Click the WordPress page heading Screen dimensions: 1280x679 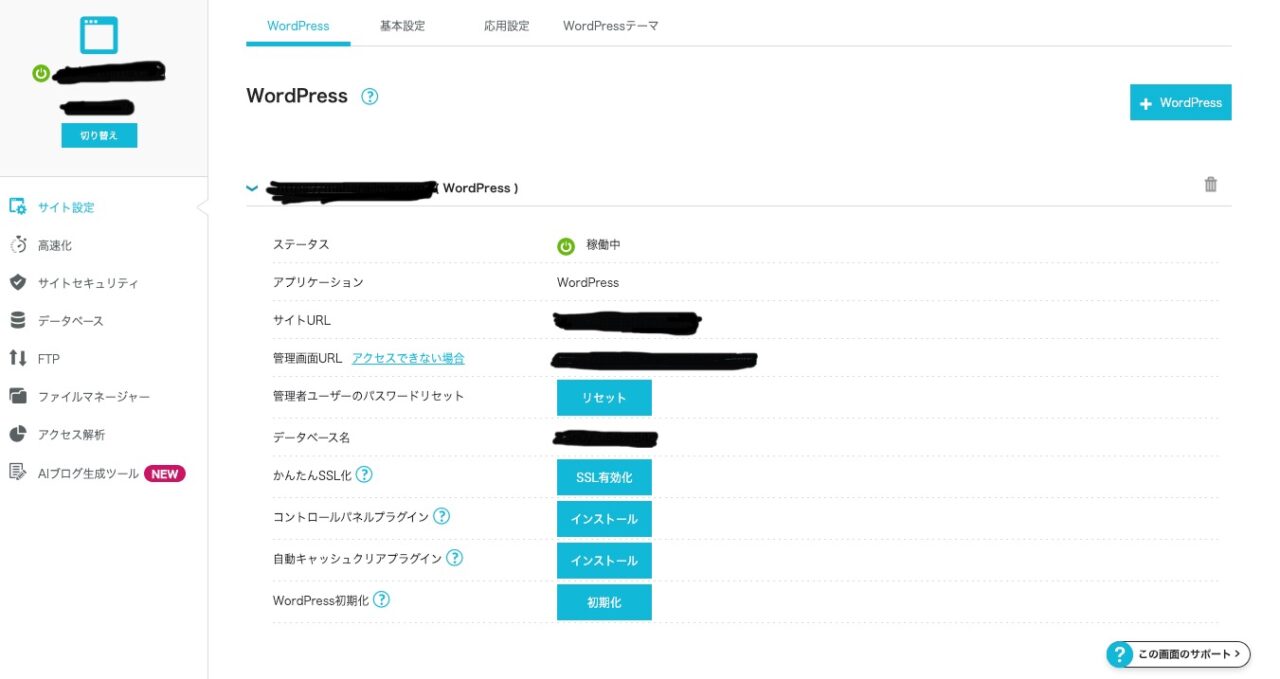(297, 96)
